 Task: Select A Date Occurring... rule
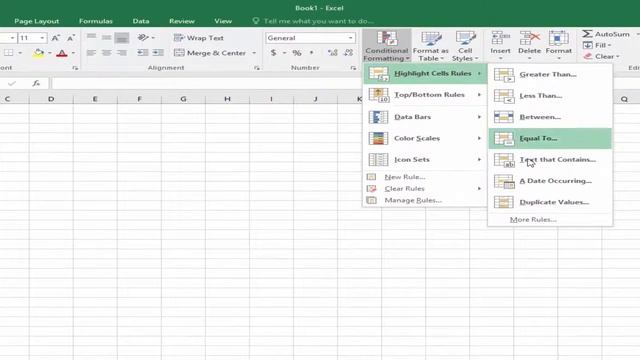click(550, 181)
